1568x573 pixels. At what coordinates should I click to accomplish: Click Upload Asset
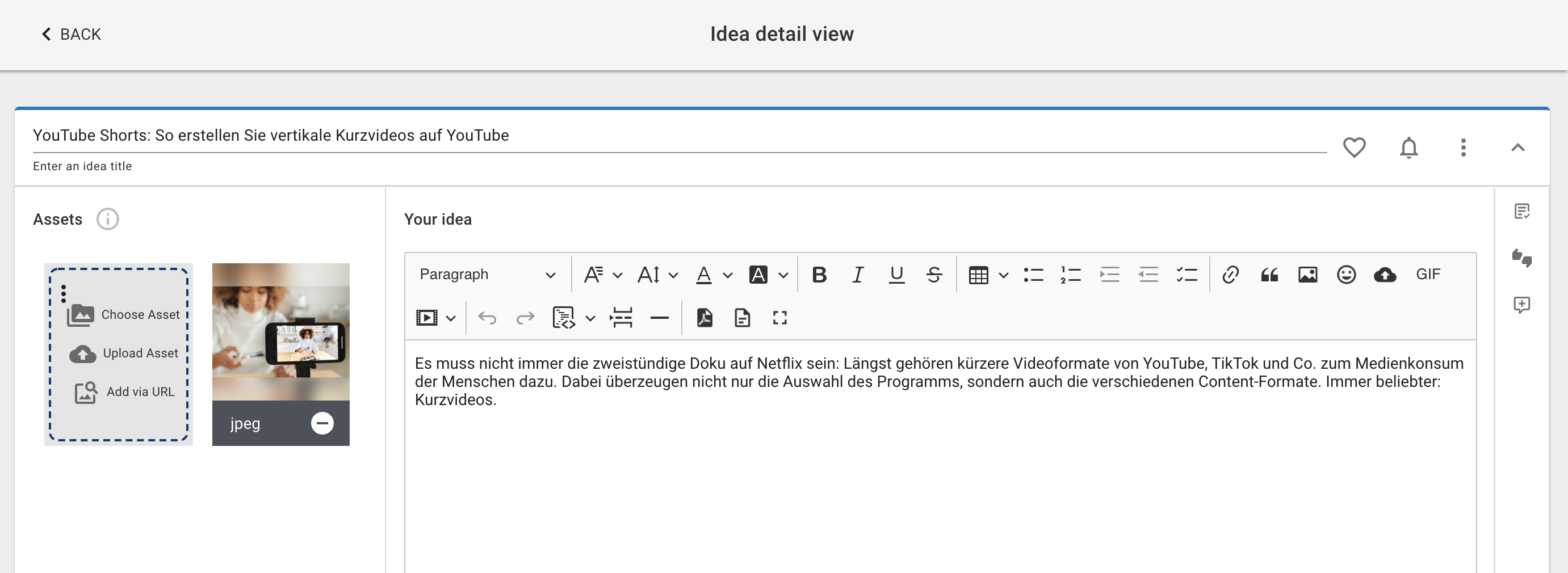(124, 353)
